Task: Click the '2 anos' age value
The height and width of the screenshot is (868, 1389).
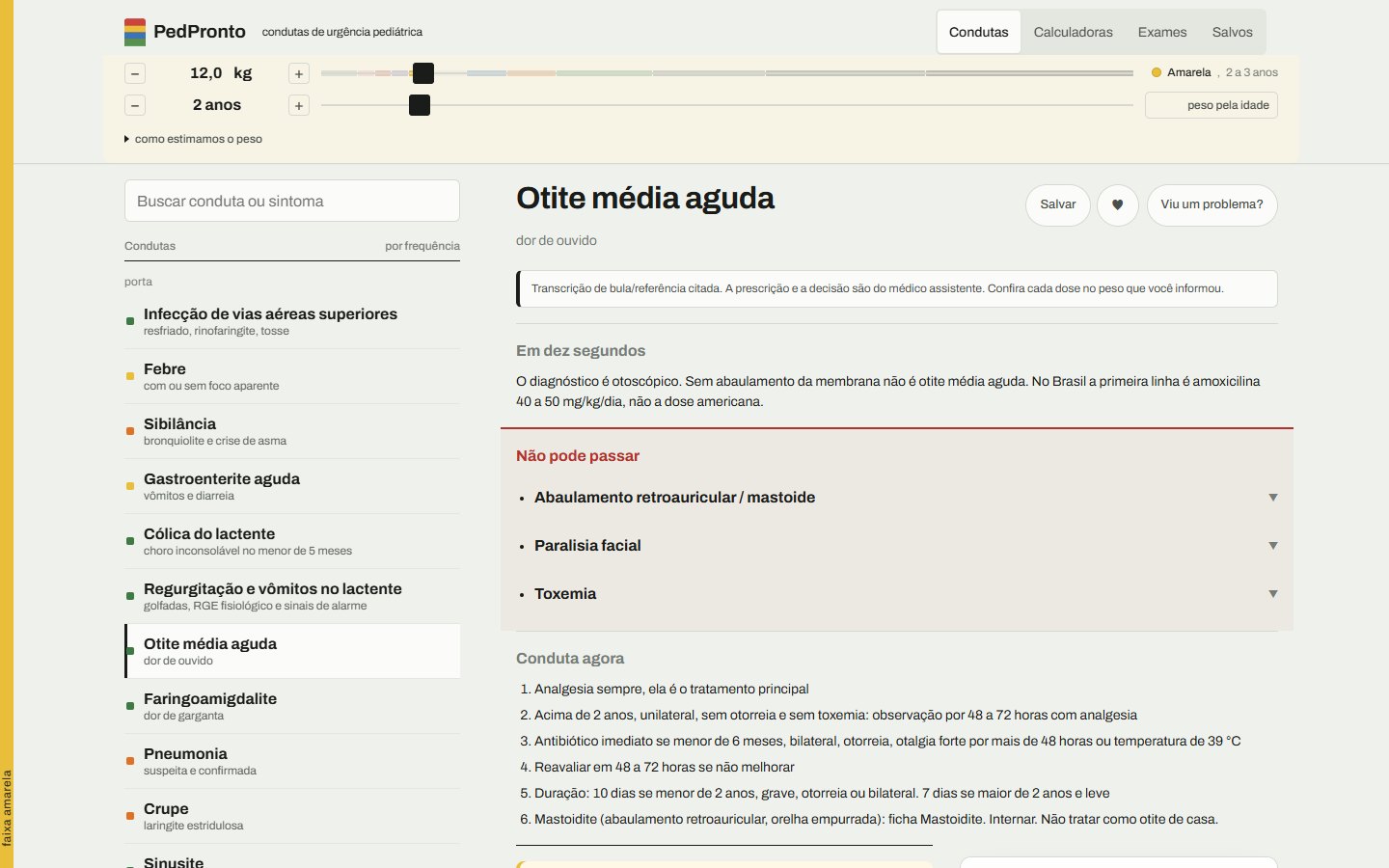Action: click(x=217, y=105)
